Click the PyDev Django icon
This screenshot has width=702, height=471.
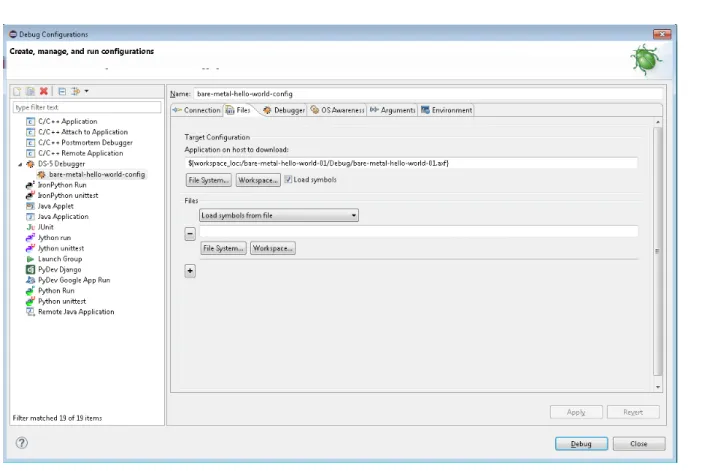coord(30,270)
